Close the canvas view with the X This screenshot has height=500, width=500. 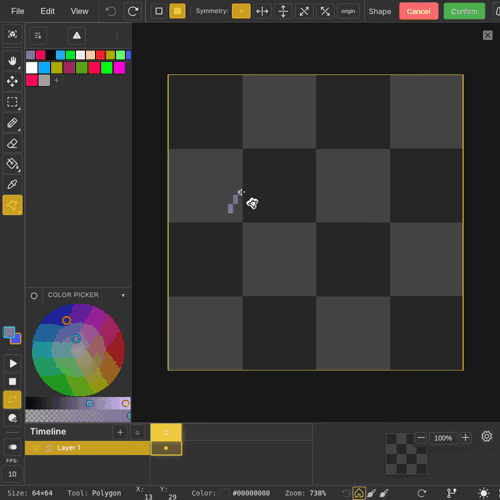[487, 35]
